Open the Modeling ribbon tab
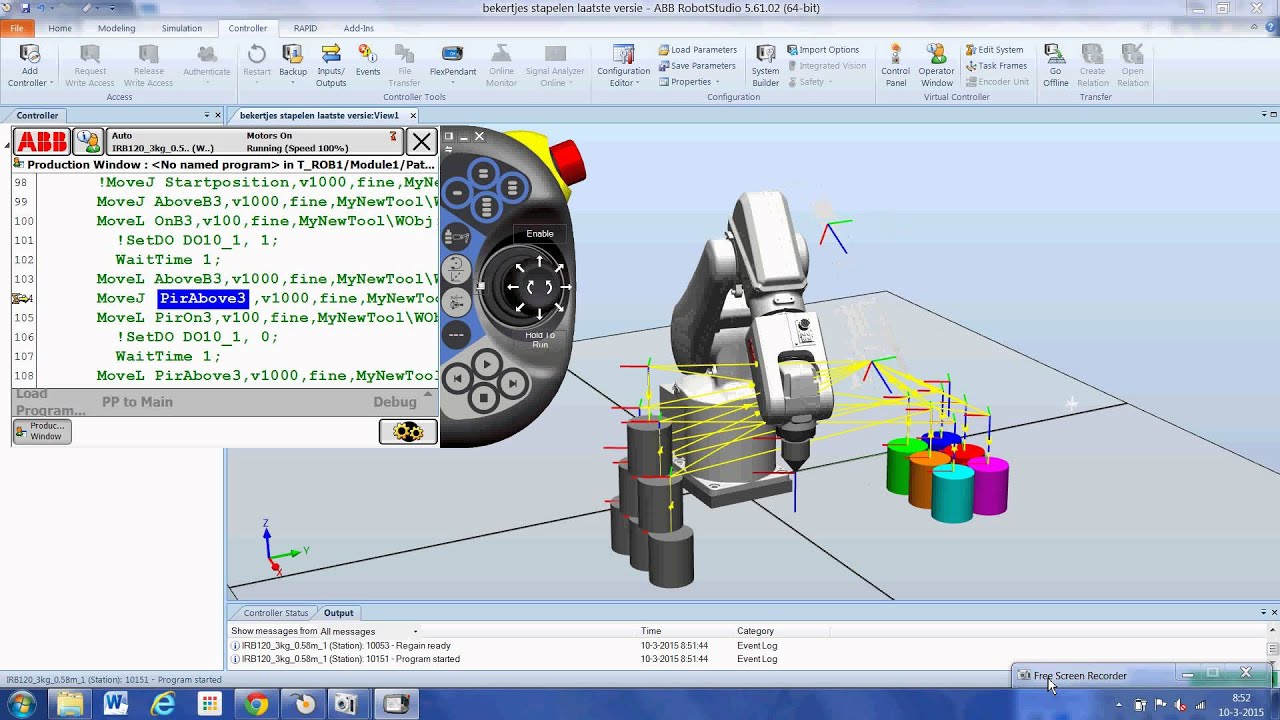This screenshot has height=720, width=1280. pos(116,28)
